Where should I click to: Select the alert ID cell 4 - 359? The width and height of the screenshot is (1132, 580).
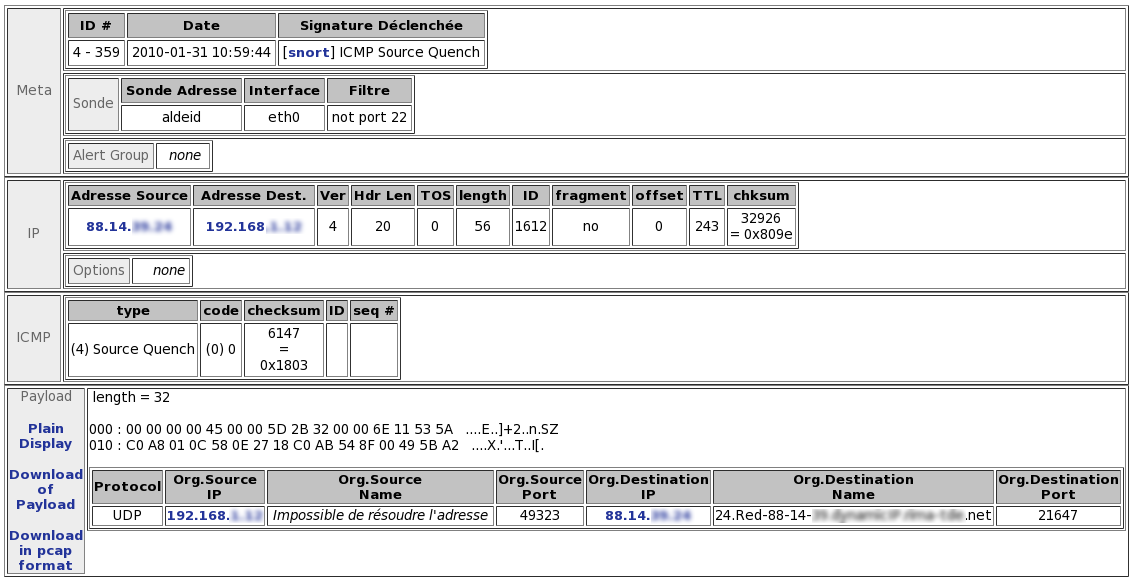tap(96, 52)
